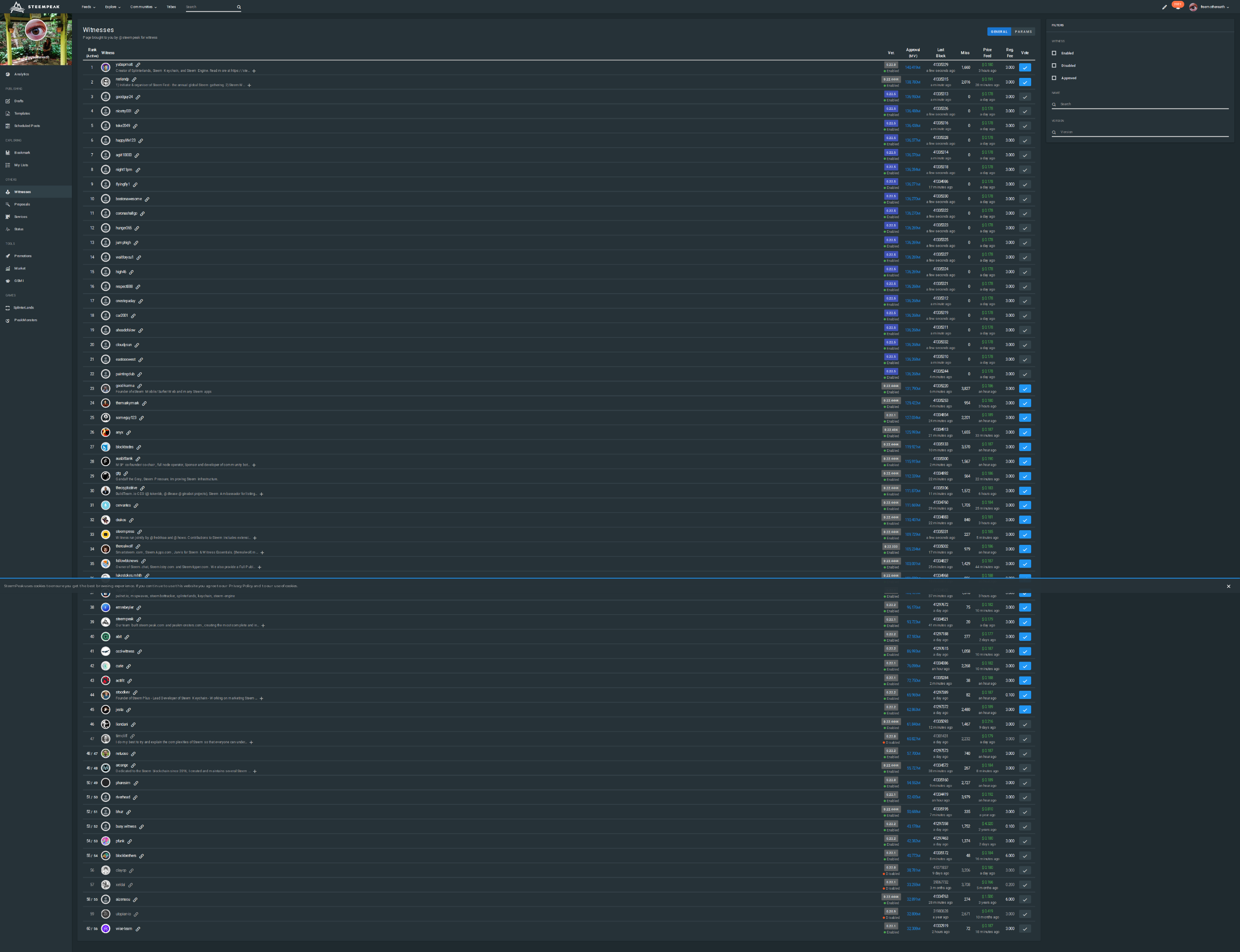This screenshot has height=952, width=1240.
Task: Expand the yabapmatt description with the plus
Action: pyautogui.click(x=254, y=71)
